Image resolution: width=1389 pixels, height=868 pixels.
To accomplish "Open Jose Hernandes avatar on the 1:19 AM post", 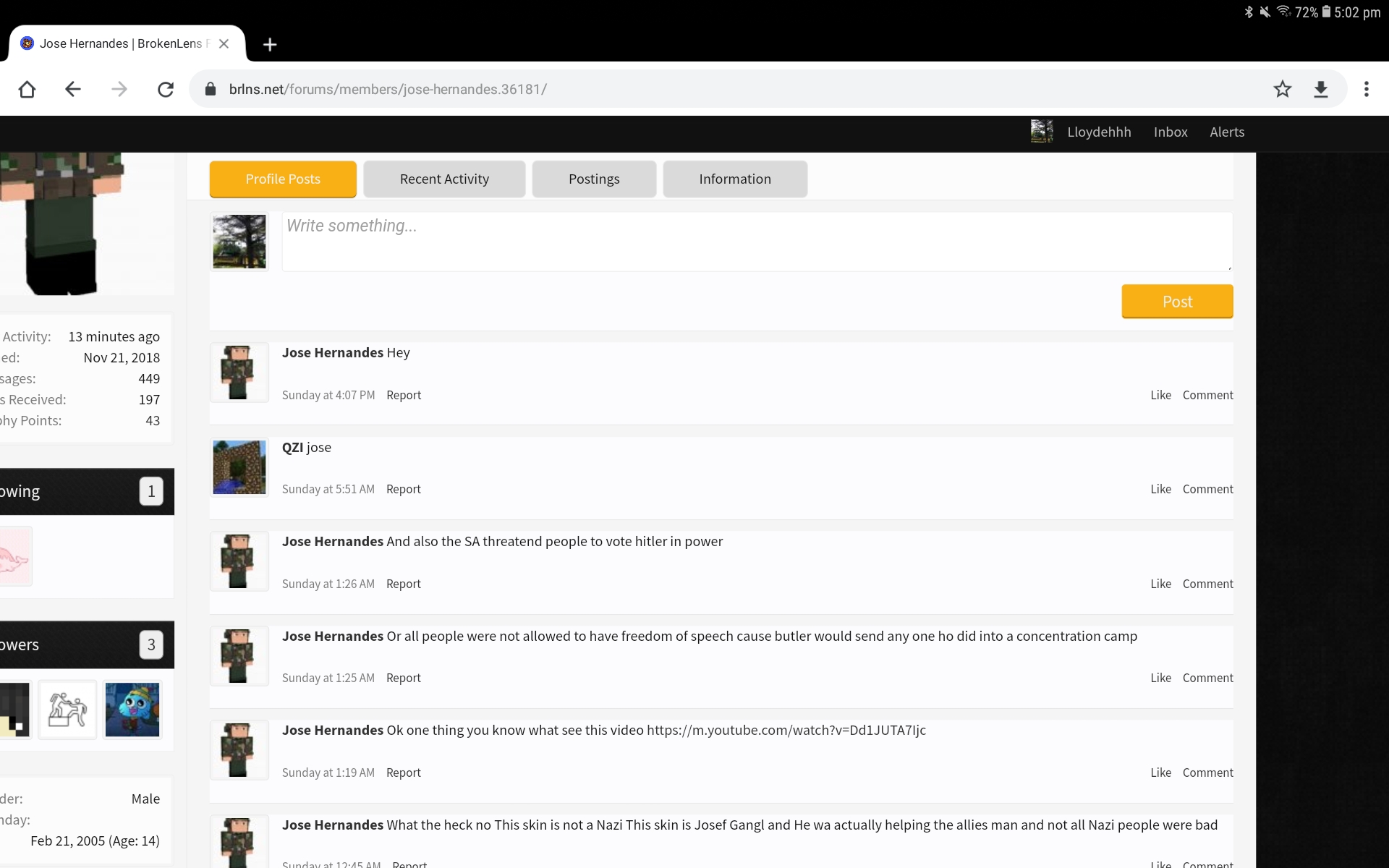I will (x=239, y=750).
